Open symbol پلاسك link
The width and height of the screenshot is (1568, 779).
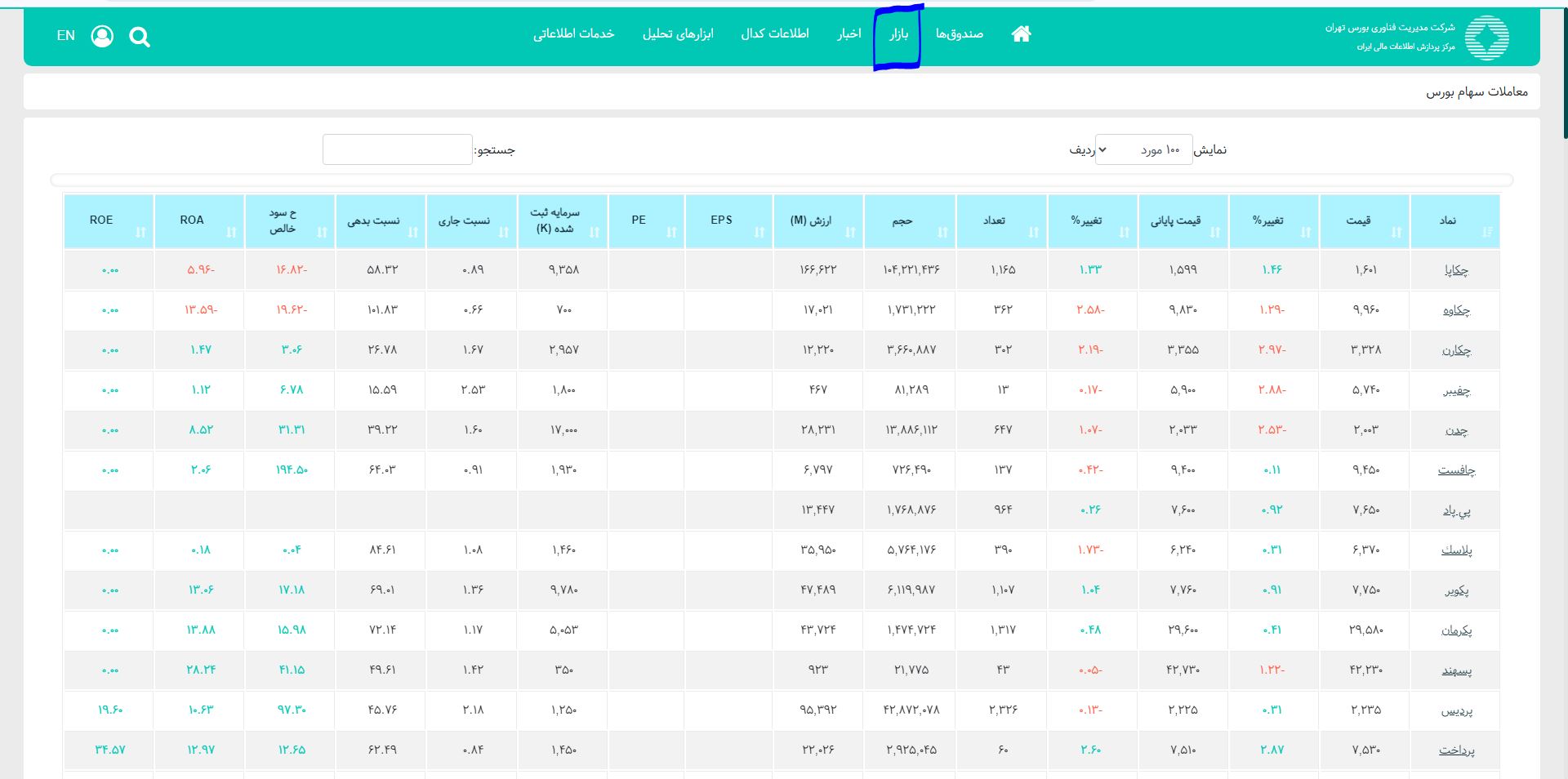1456,550
